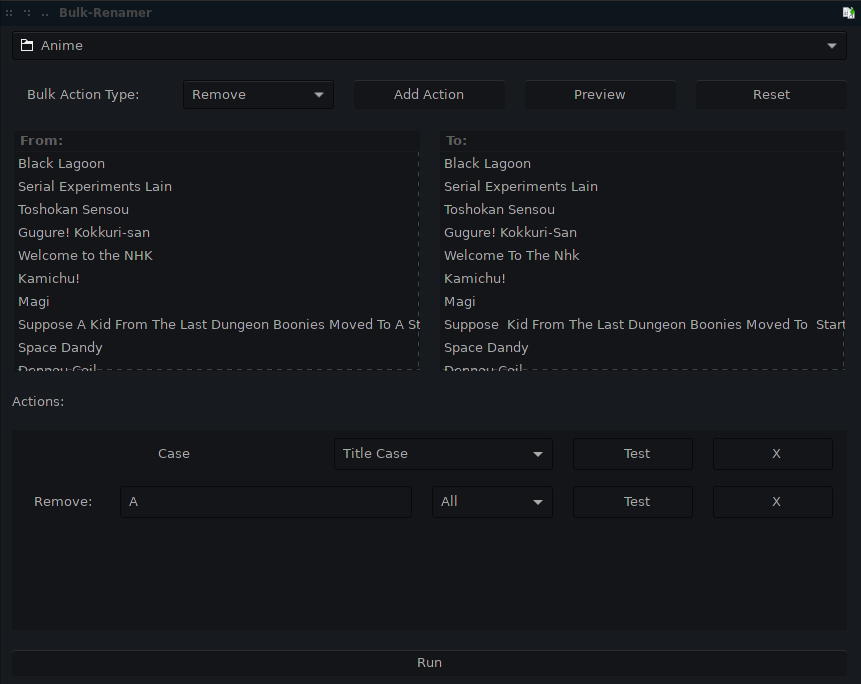Select Suppose Kid From row in To list
The height and width of the screenshot is (684, 861).
643,325
